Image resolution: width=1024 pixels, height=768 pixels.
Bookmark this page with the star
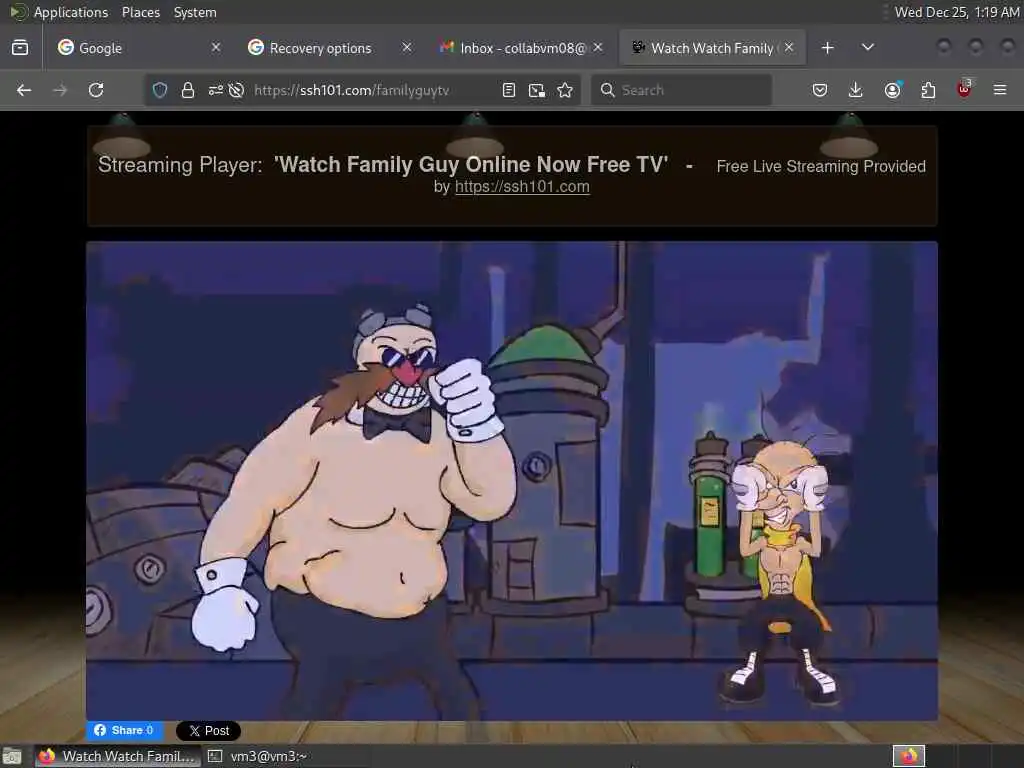coord(565,90)
